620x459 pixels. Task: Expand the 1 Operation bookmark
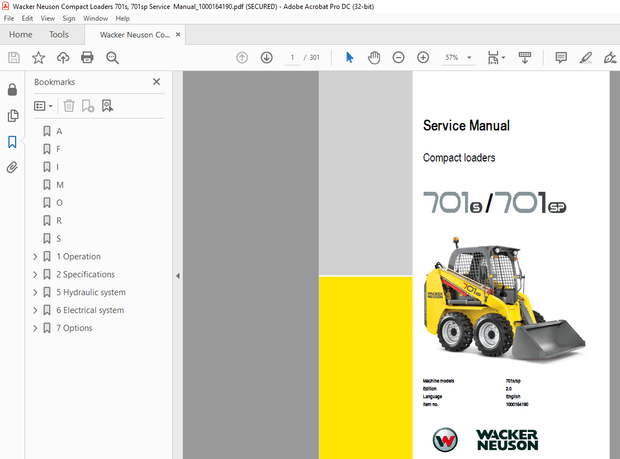coord(35,257)
